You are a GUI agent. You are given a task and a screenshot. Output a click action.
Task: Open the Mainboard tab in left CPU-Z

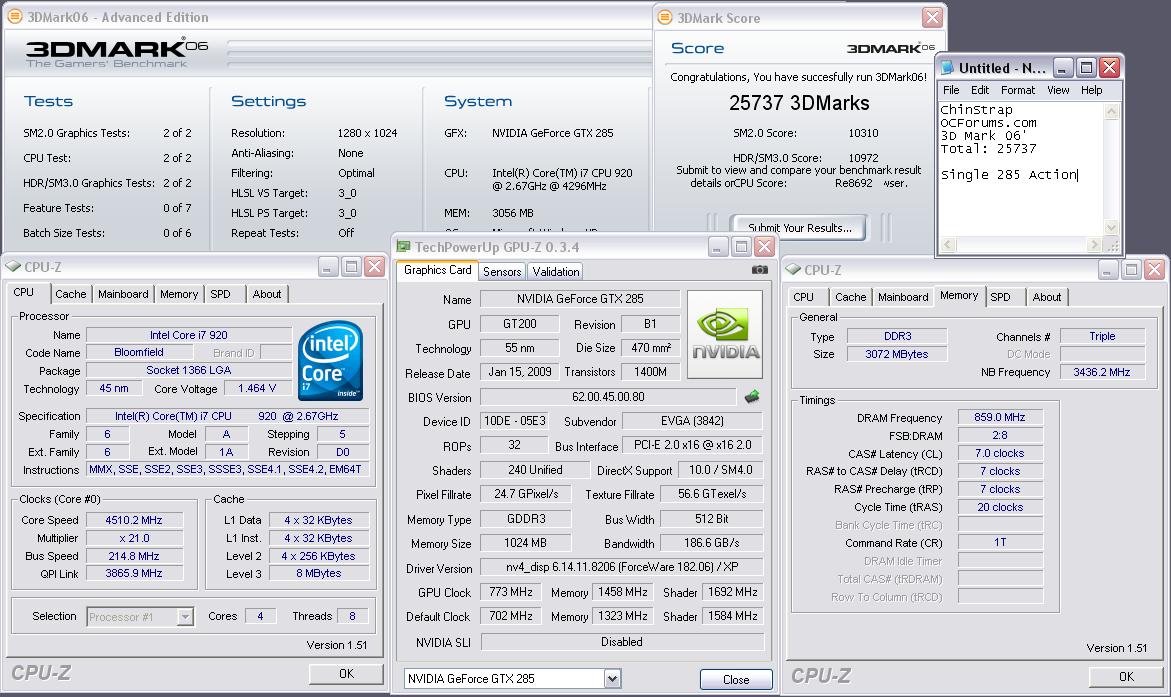click(x=123, y=294)
